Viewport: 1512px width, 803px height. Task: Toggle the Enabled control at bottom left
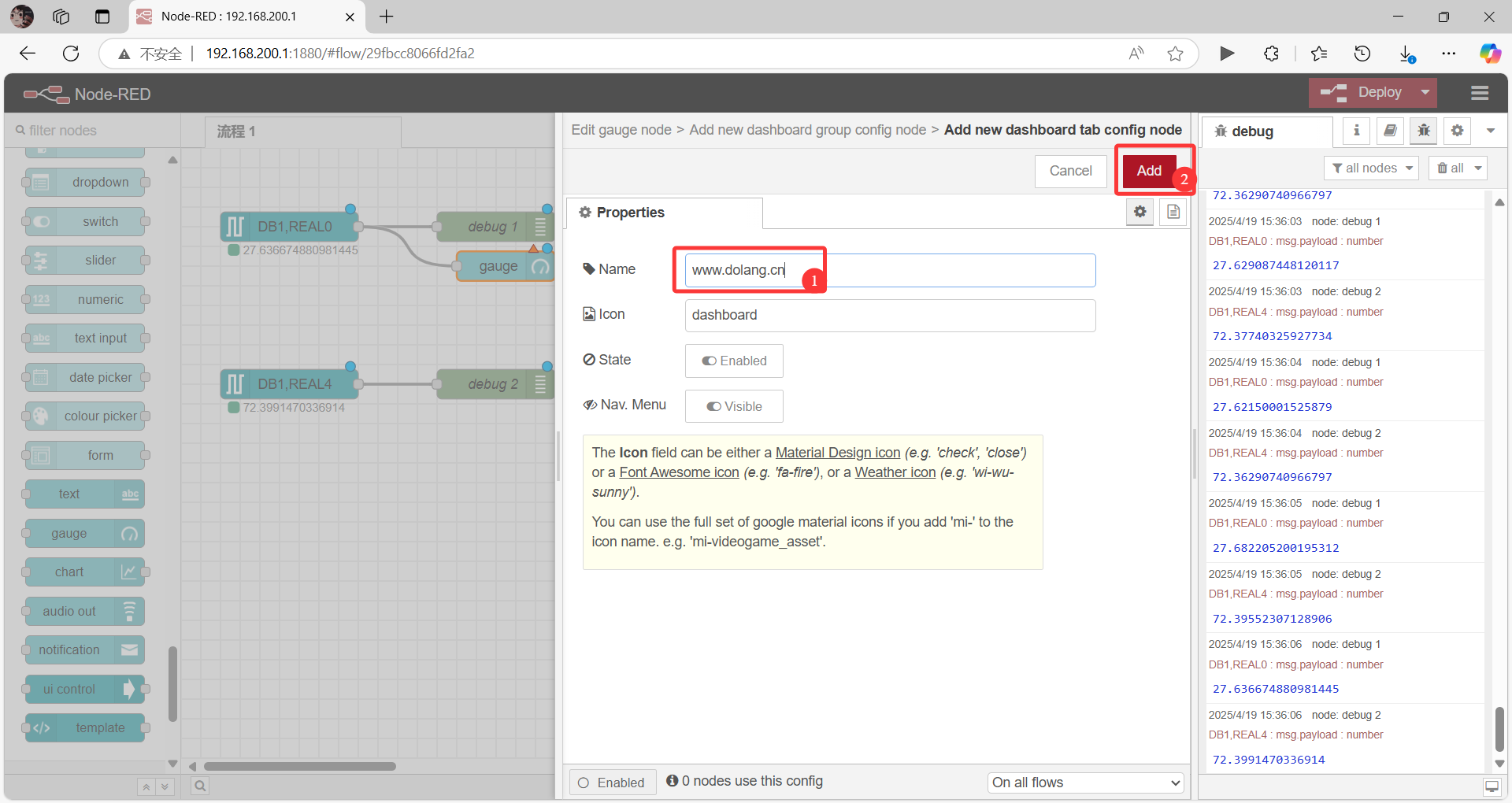pyautogui.click(x=613, y=782)
